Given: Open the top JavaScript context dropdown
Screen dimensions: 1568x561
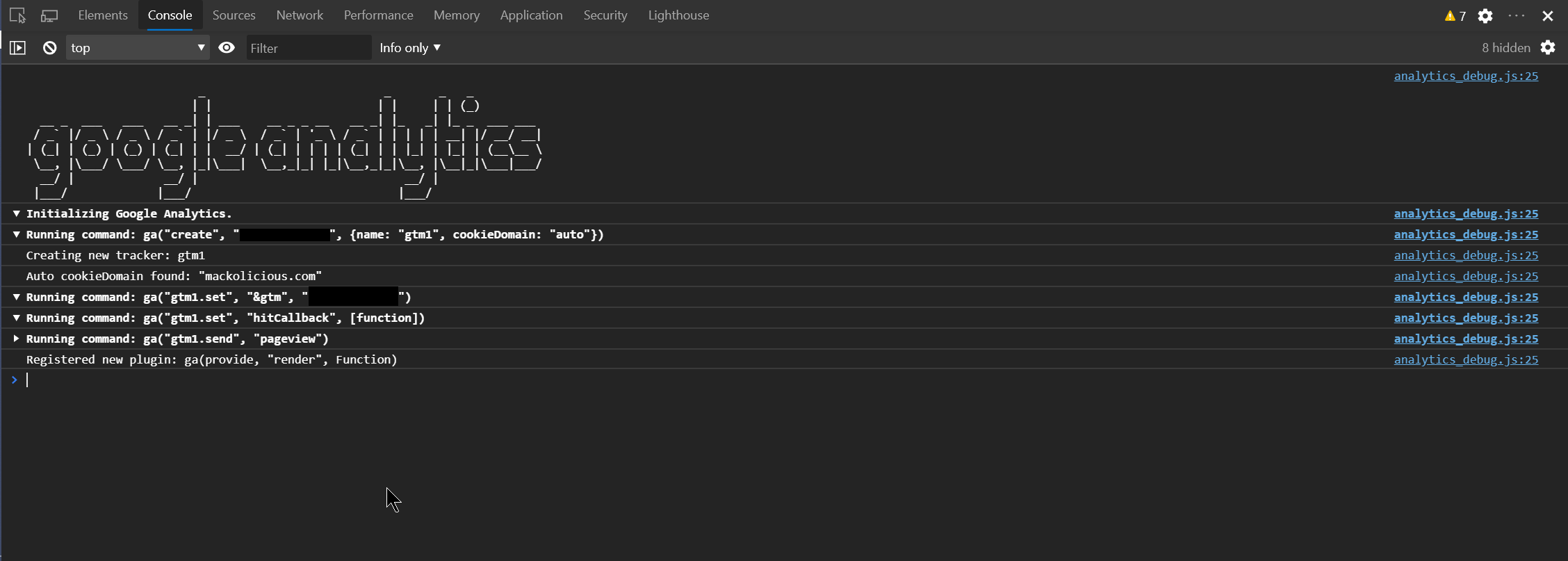Looking at the screenshot, I should pos(138,48).
